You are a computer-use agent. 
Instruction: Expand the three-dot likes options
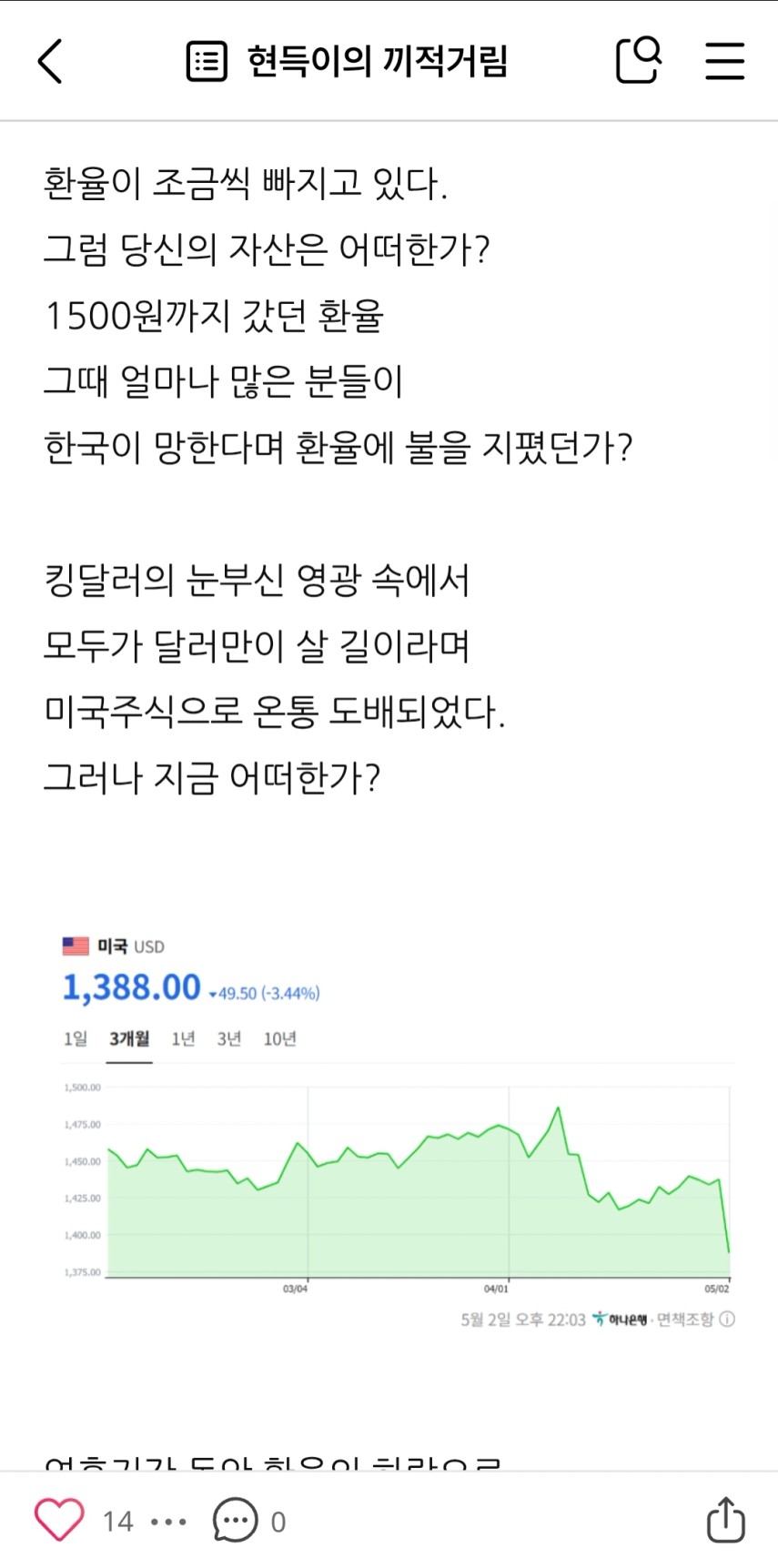coord(168,1522)
